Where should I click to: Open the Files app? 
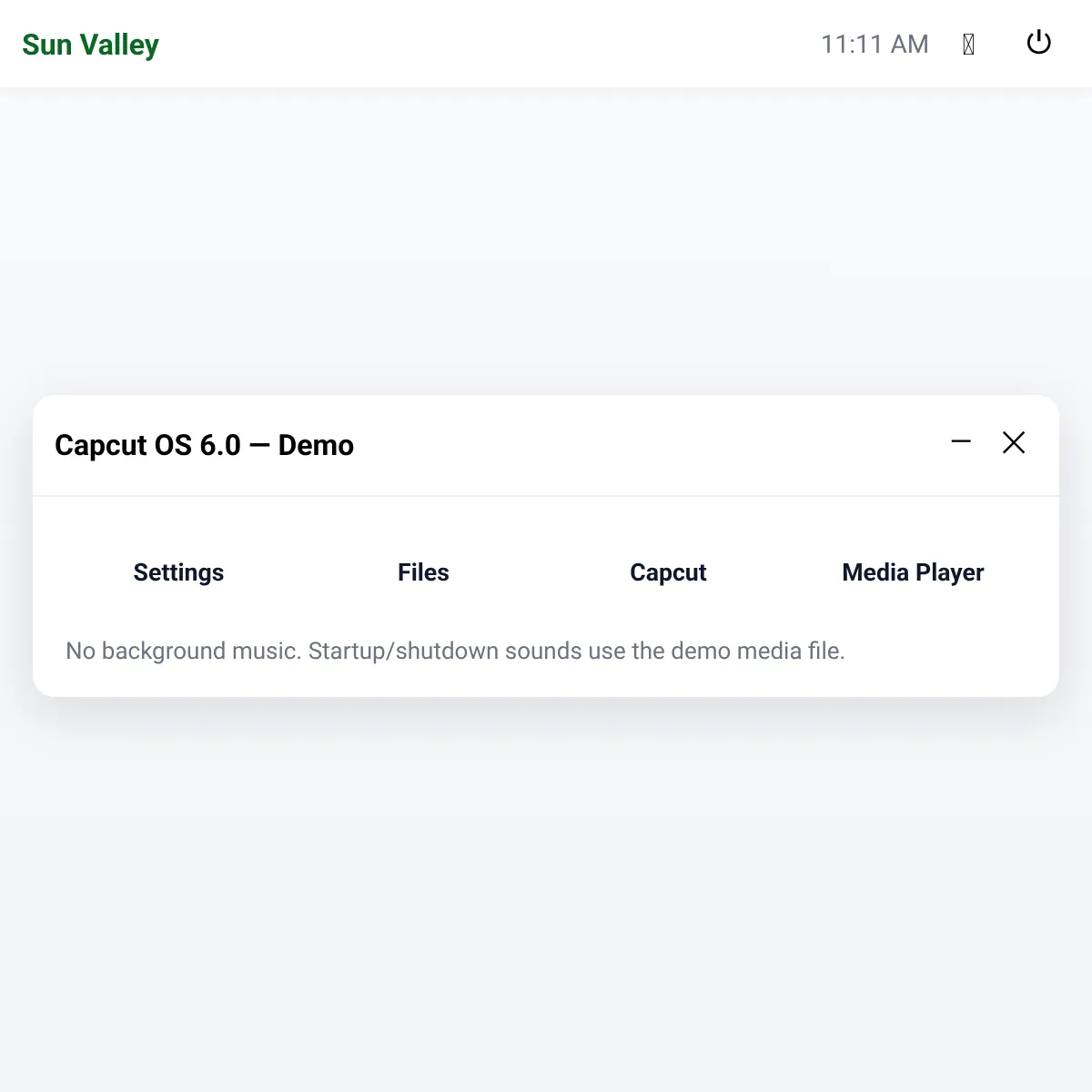point(423,572)
